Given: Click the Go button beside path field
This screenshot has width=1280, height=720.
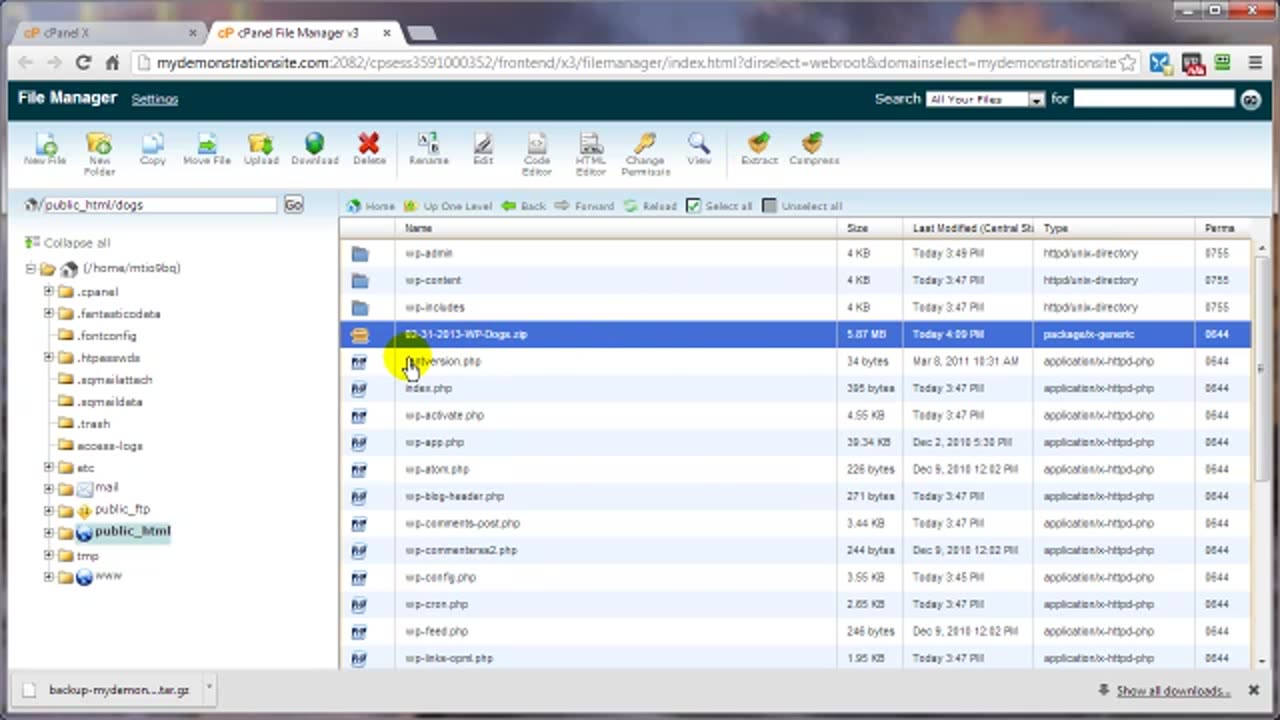Looking at the screenshot, I should (293, 204).
